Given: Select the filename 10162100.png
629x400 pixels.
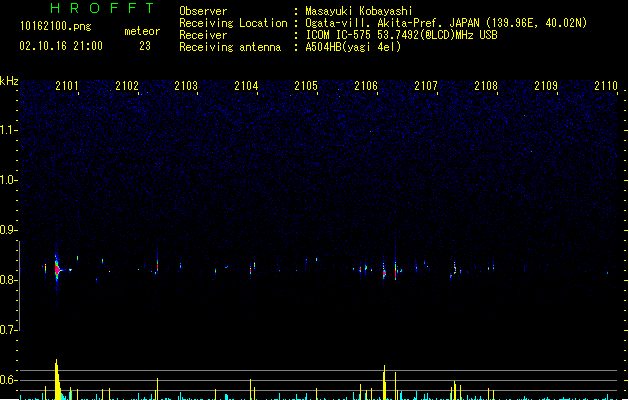Looking at the screenshot, I should pyautogui.click(x=56, y=26).
